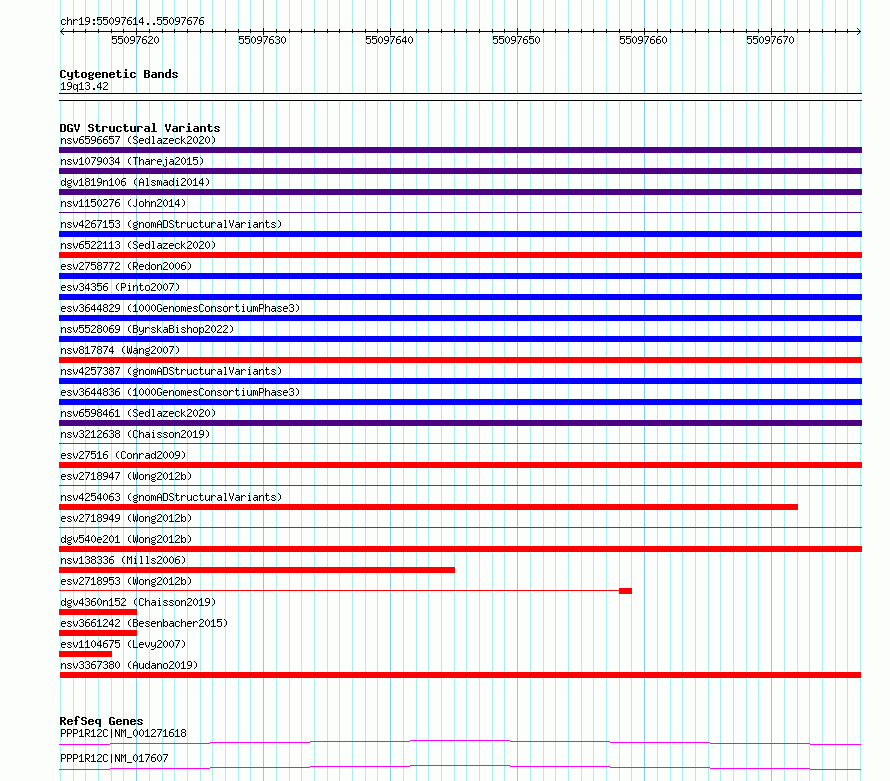Click the nsv6598461 (Sedlazeck2020) label

point(138,413)
